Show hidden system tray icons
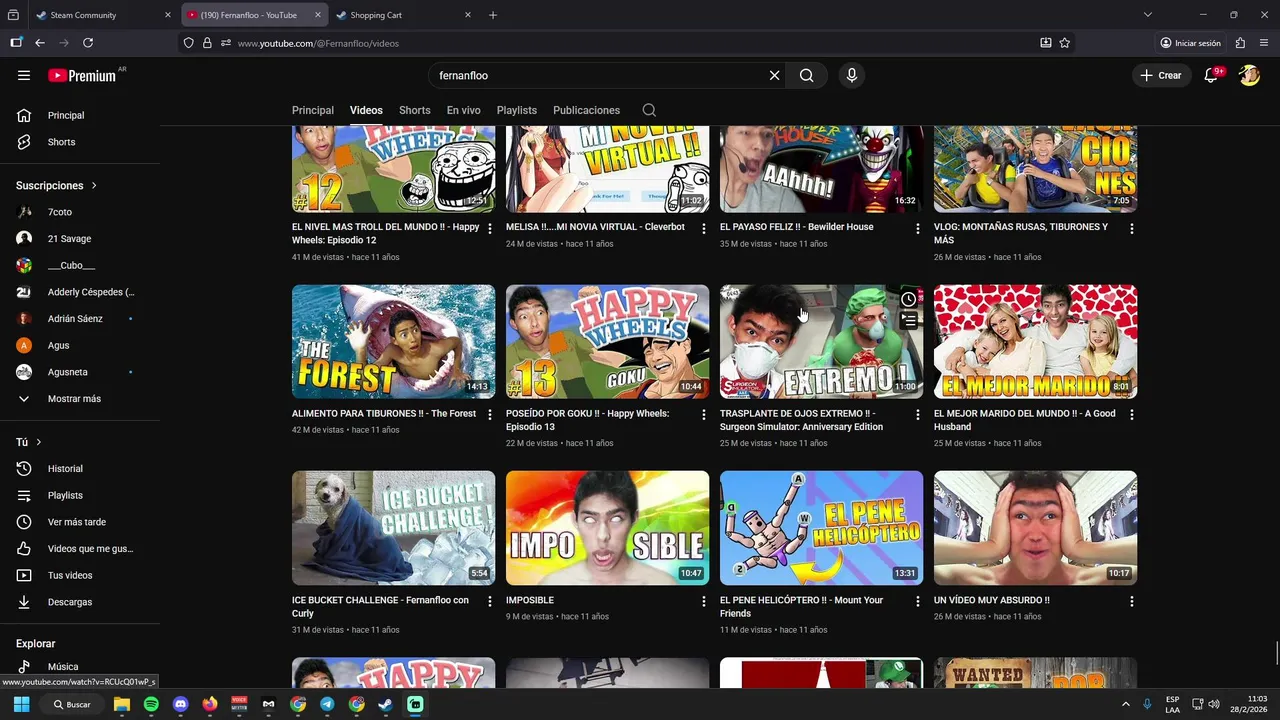The height and width of the screenshot is (720, 1280). pyautogui.click(x=1126, y=704)
